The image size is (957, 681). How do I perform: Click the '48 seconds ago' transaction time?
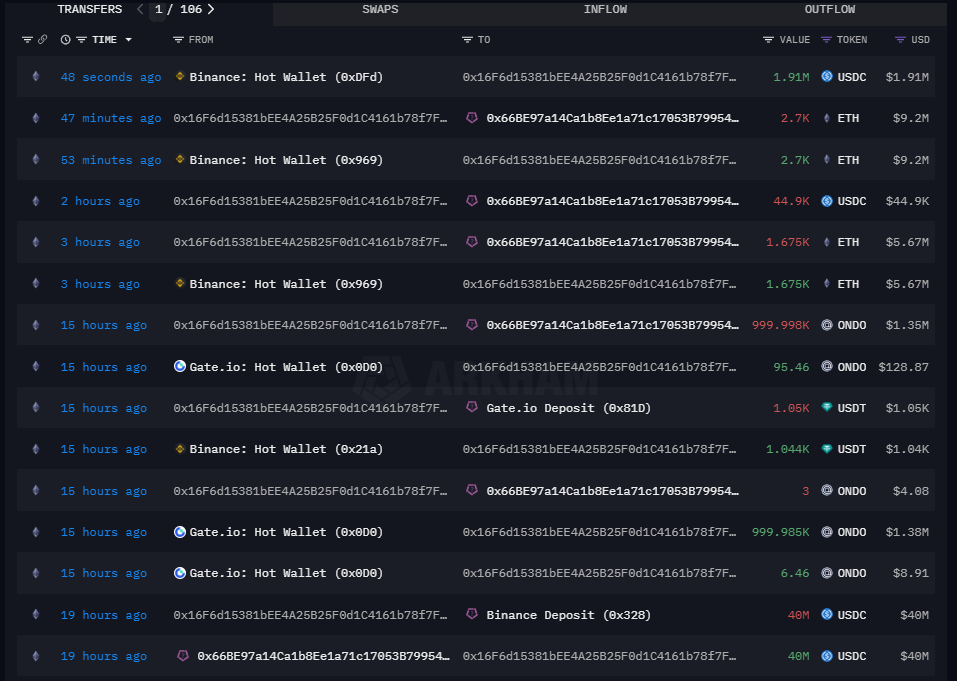pyautogui.click(x=110, y=77)
